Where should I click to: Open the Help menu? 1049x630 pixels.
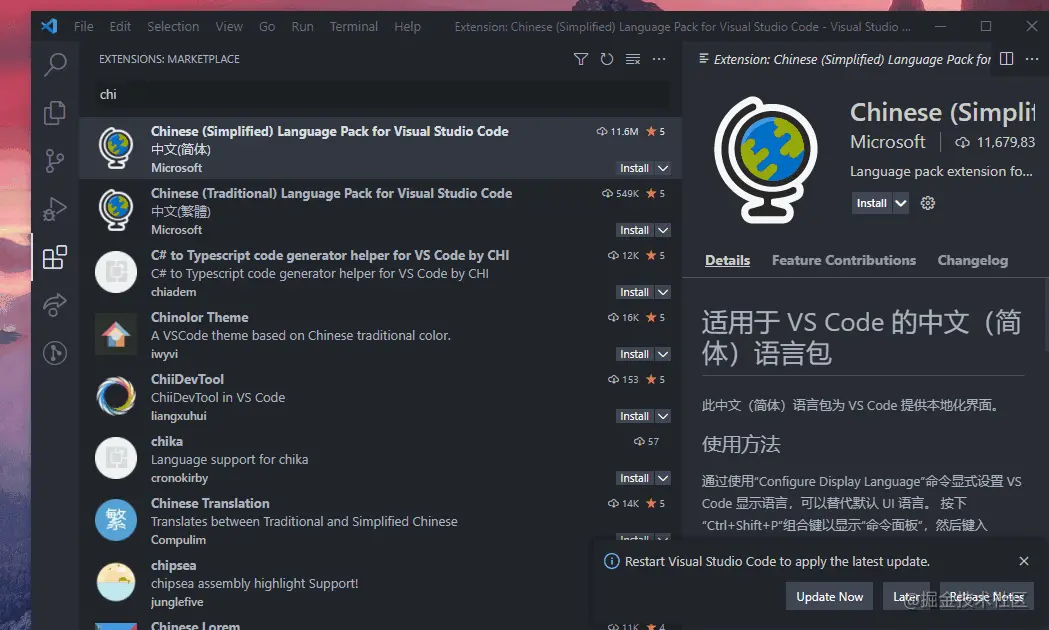(x=407, y=26)
